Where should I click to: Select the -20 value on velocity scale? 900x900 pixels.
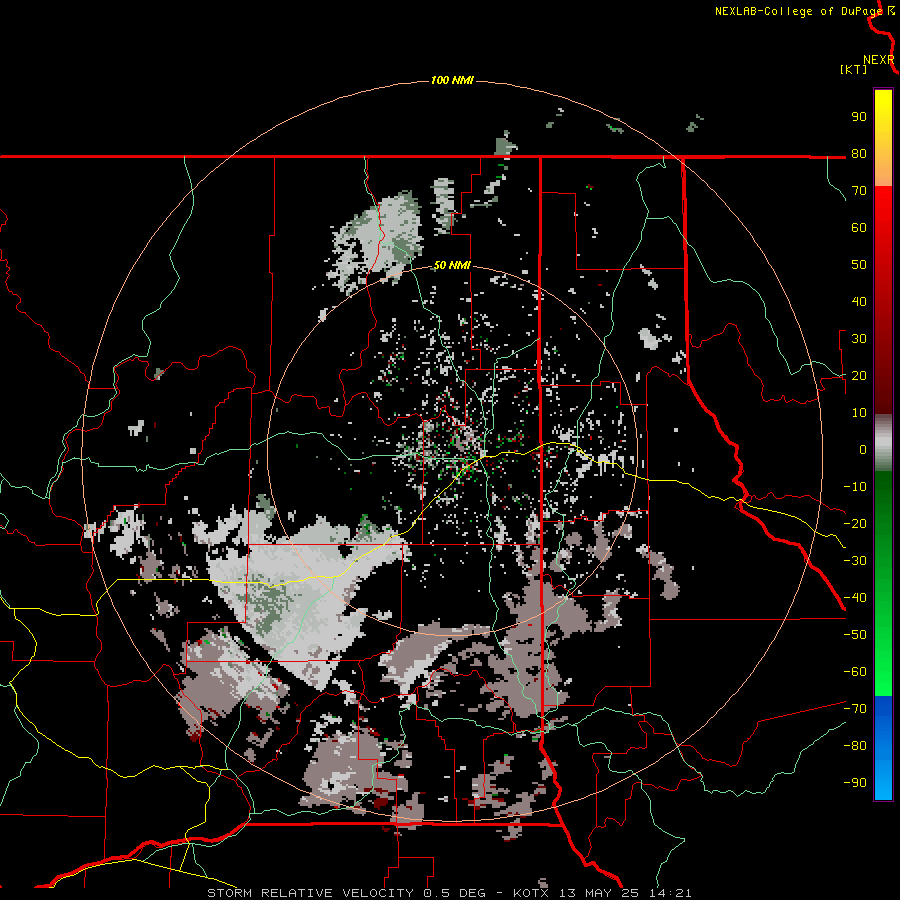(855, 523)
